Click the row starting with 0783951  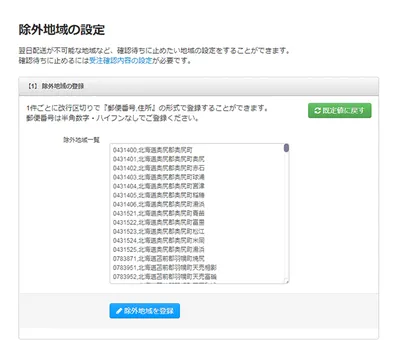pyautogui.click(x=165, y=267)
